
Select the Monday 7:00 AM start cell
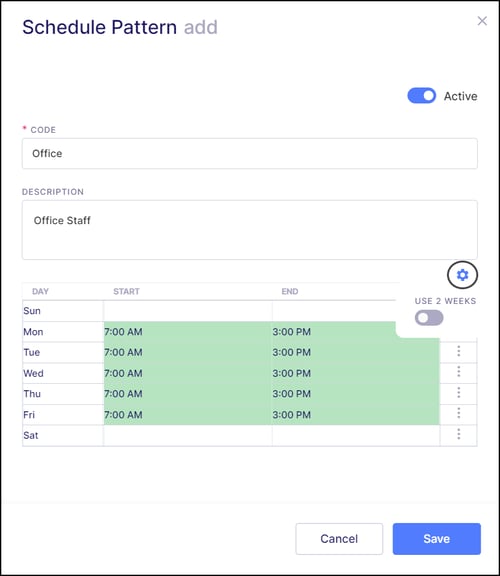point(188,332)
